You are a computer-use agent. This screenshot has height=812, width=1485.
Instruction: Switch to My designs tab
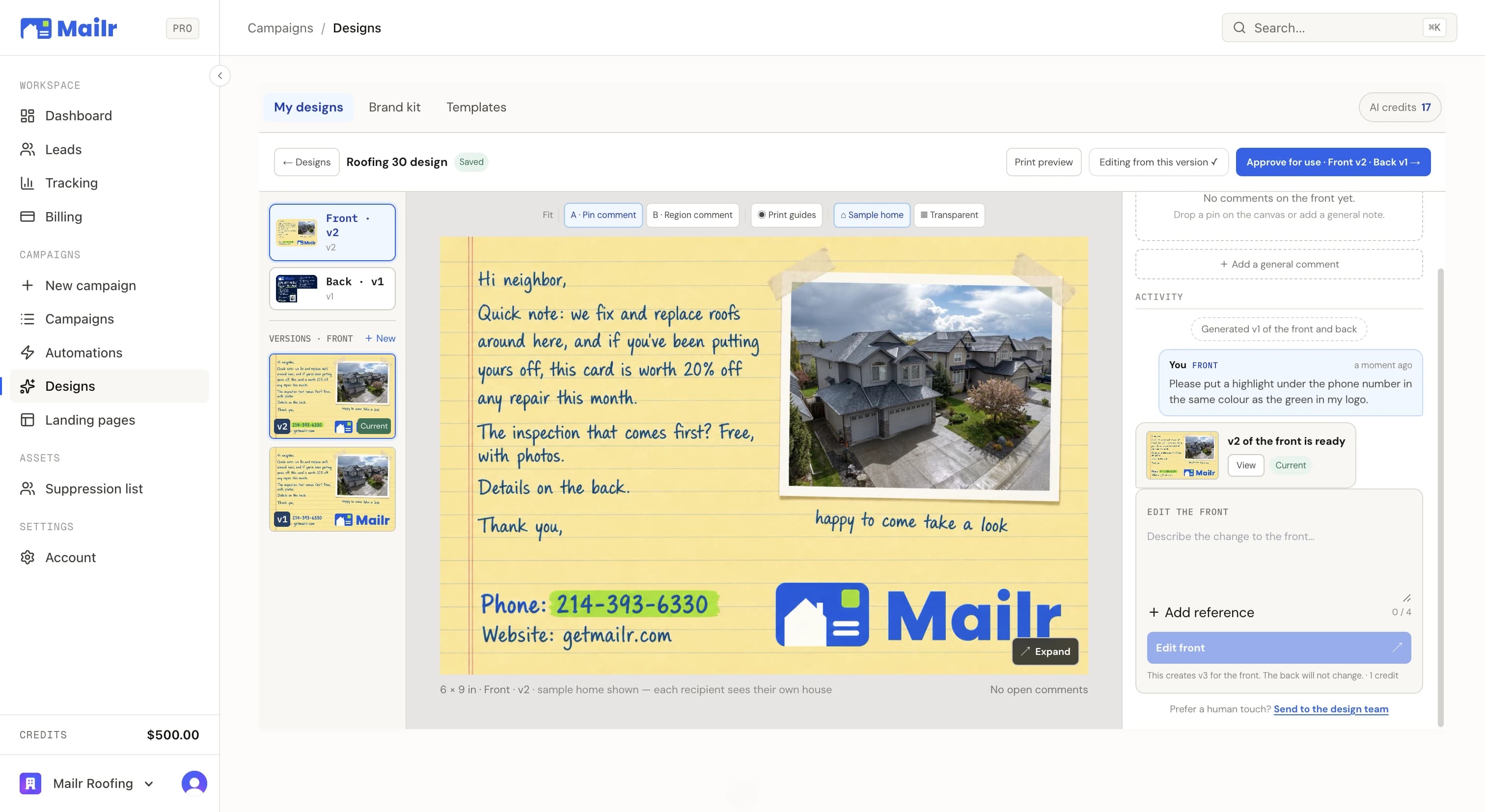(308, 107)
